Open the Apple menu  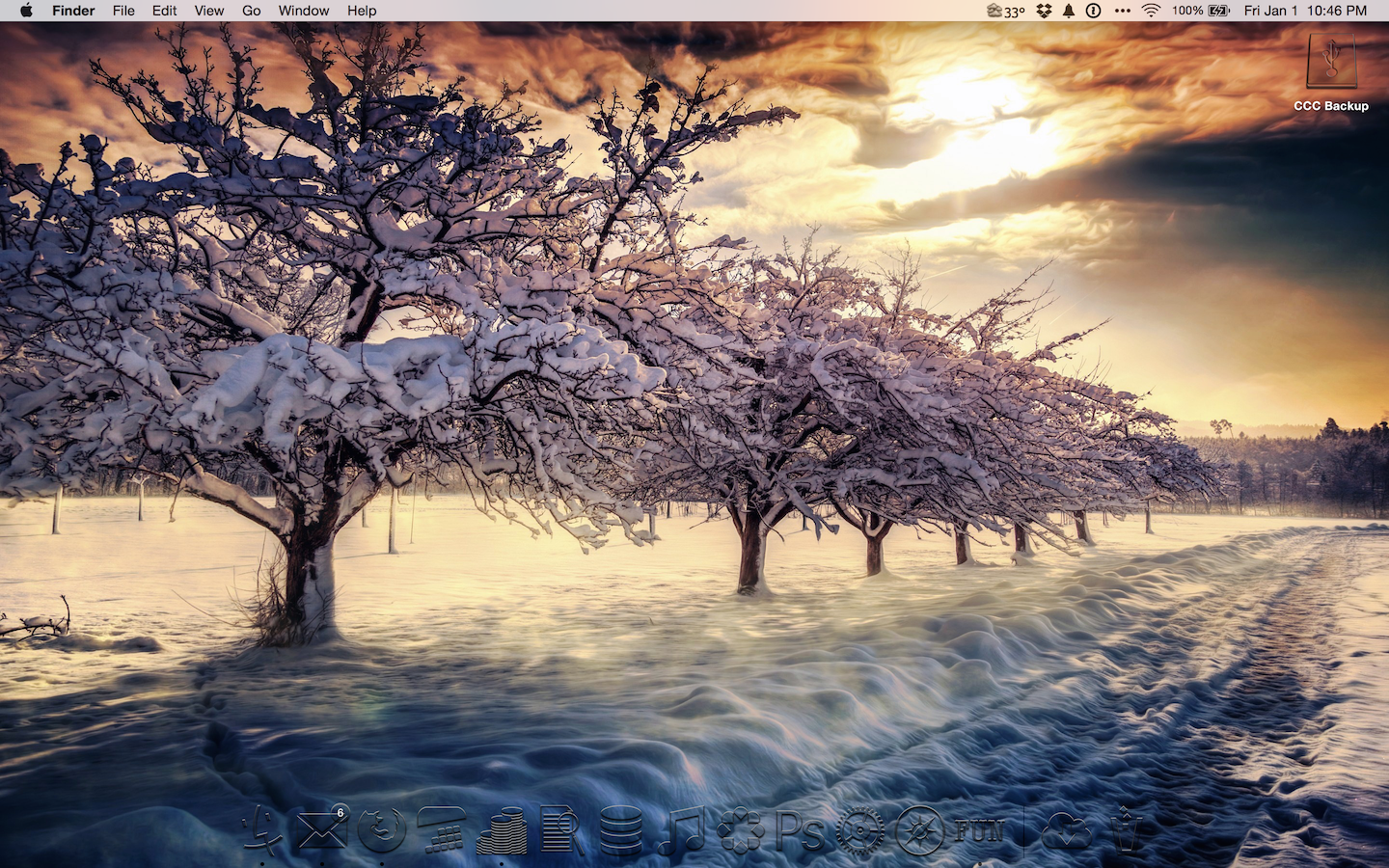(26, 11)
